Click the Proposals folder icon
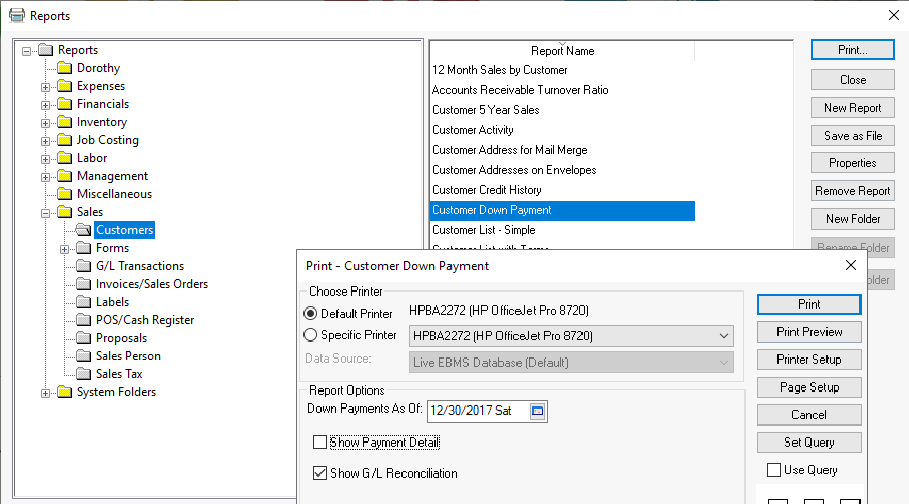909x504 pixels. tap(84, 338)
